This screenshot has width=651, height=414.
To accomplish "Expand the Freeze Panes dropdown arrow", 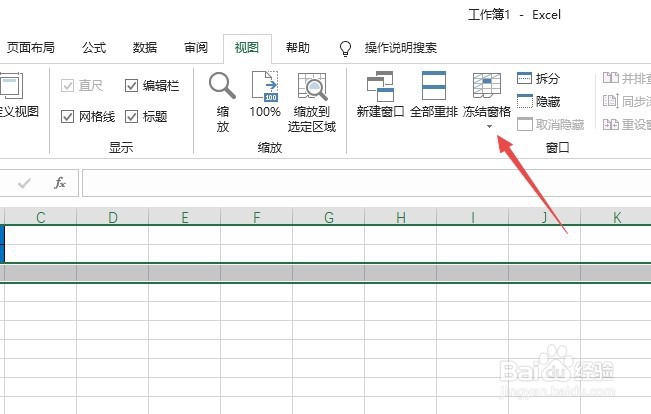I will [489, 126].
